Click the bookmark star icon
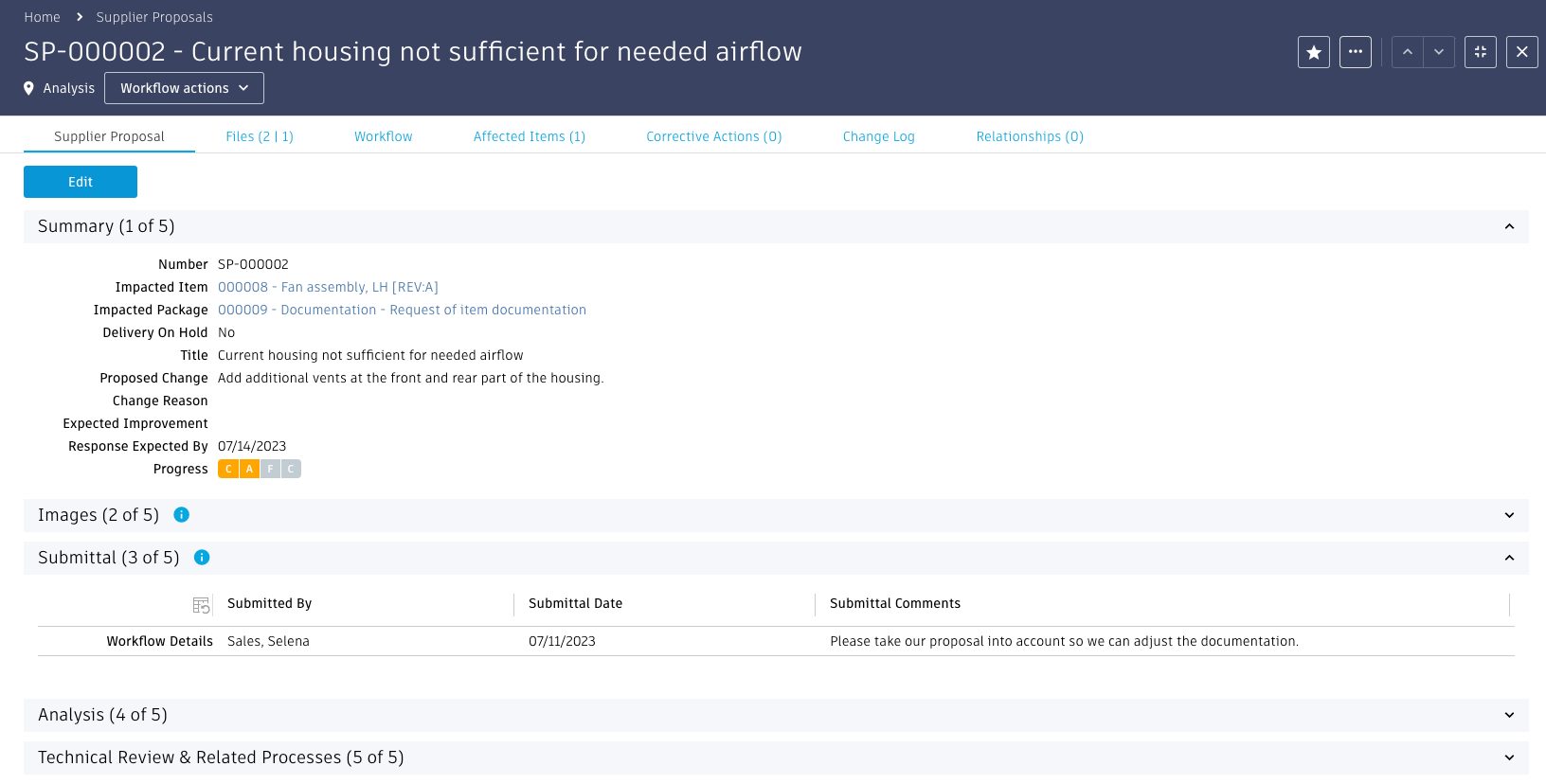Screen dimensions: 1546x784 pyautogui.click(x=1314, y=52)
